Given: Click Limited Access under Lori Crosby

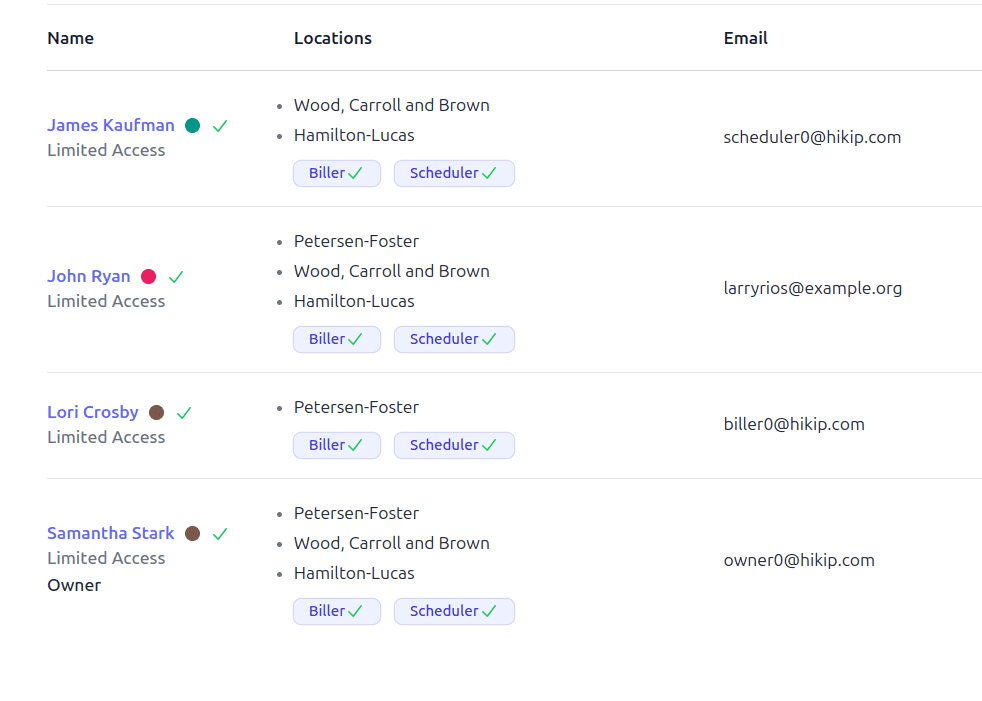Looking at the screenshot, I should pyautogui.click(x=106, y=437).
